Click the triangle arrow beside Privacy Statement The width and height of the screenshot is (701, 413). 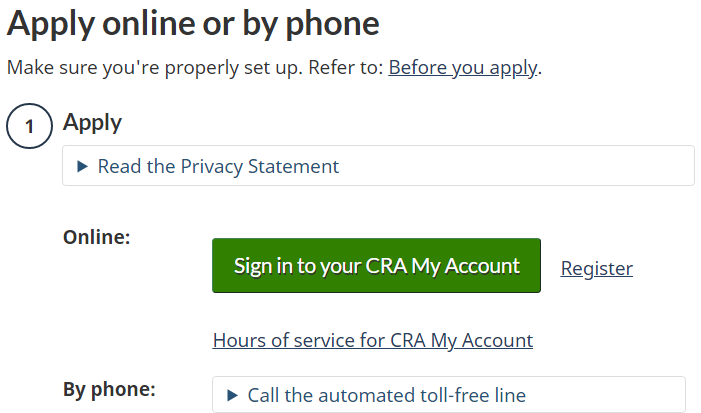pos(82,167)
